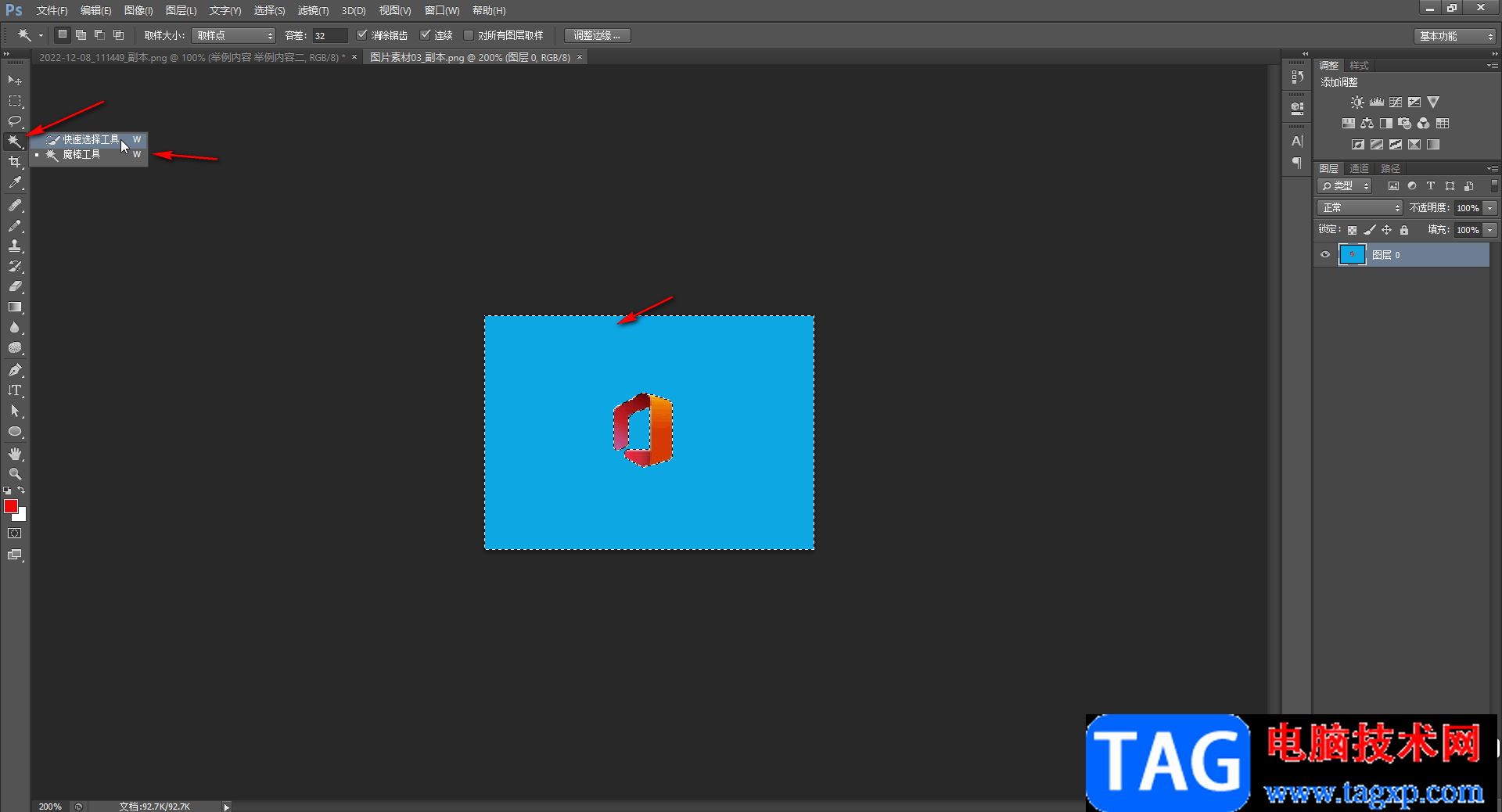Click the Tolerance value field

pyautogui.click(x=329, y=35)
